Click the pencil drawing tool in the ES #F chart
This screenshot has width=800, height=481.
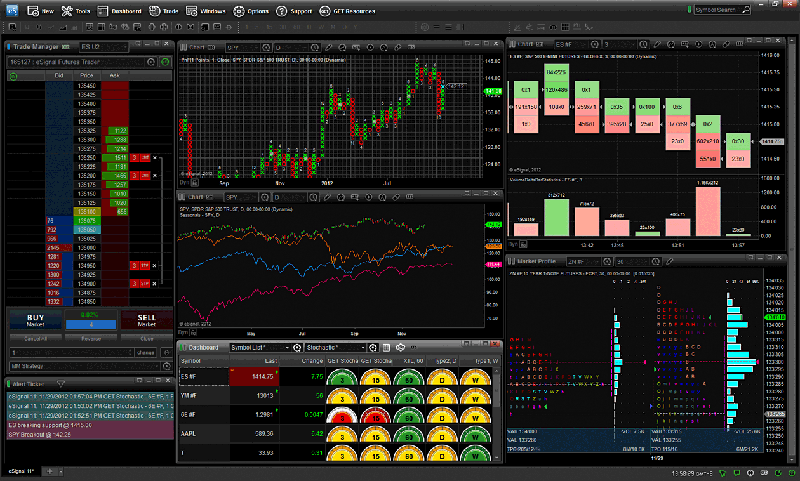657,44
